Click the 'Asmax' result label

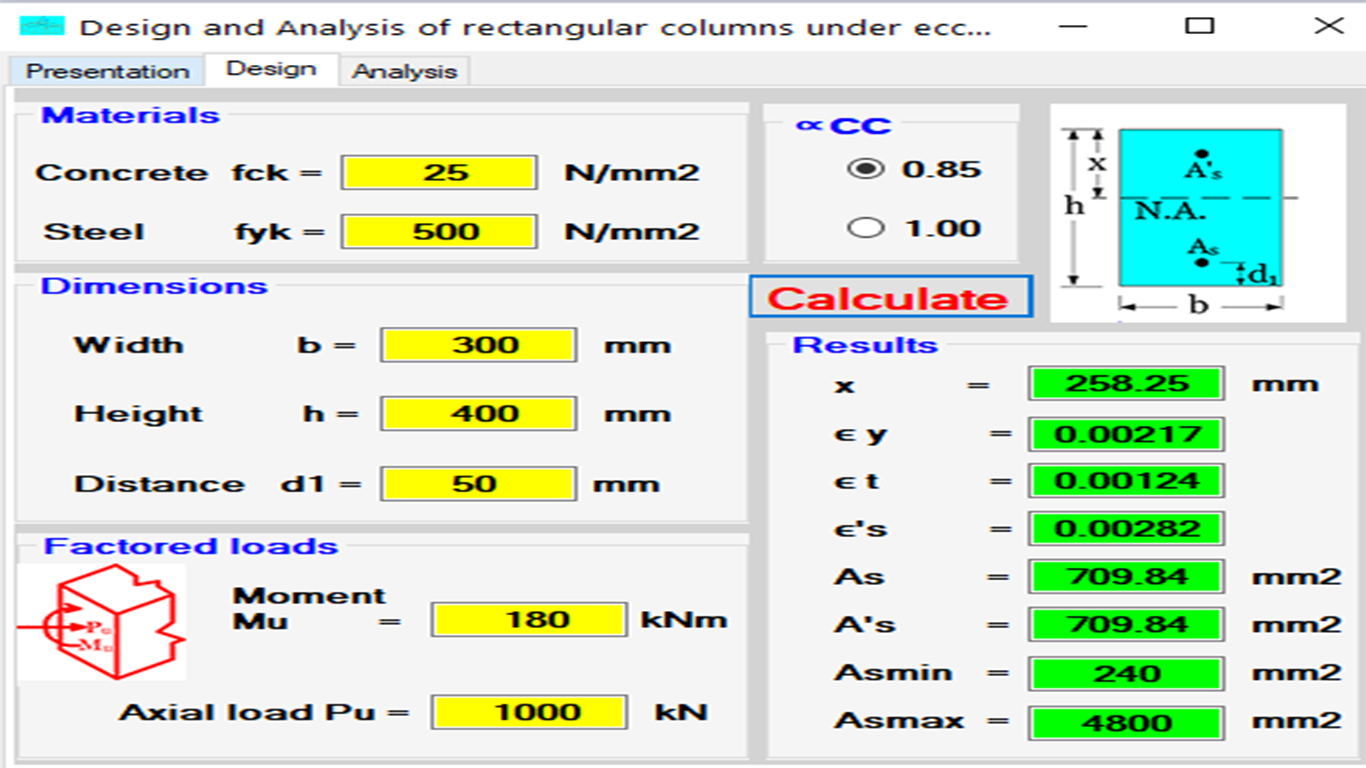[899, 721]
